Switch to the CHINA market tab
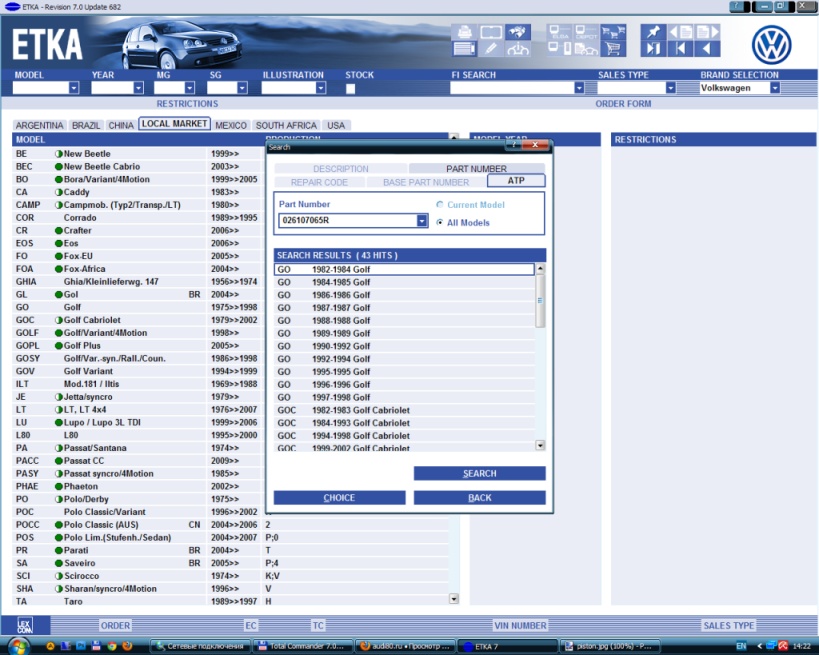This screenshot has height=655, width=819. pyautogui.click(x=121, y=125)
